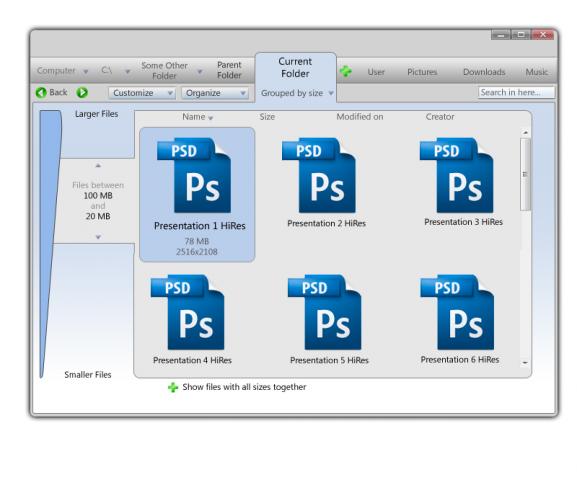Image resolution: width=577 pixels, height=480 pixels.
Task: Click Show files with all sizes together
Action: pyautogui.click(x=244, y=387)
